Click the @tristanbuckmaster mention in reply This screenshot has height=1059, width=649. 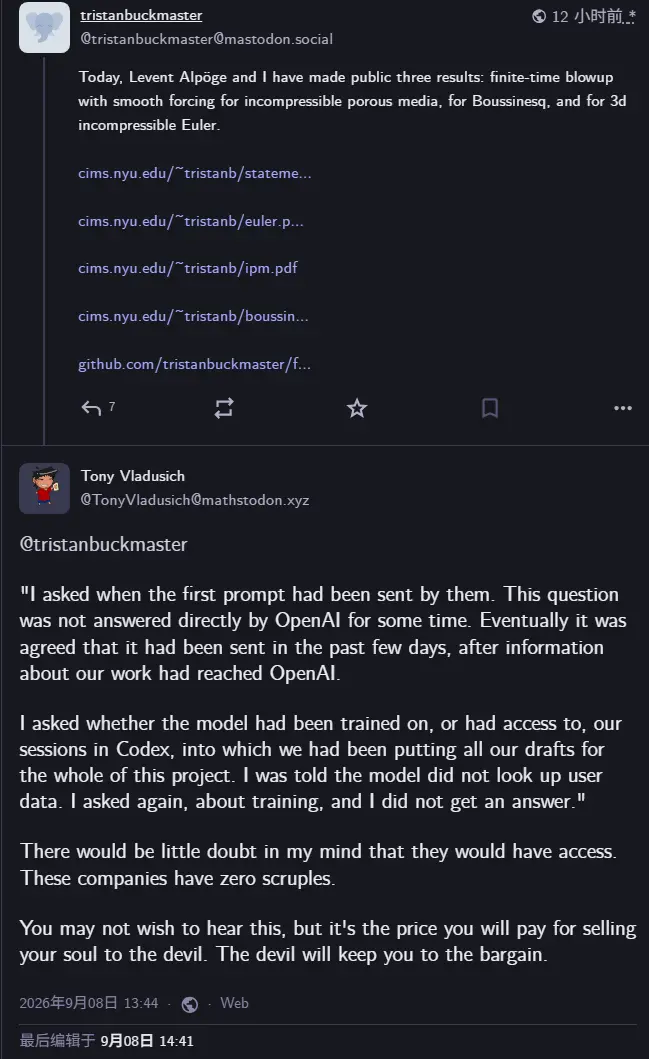[103, 544]
